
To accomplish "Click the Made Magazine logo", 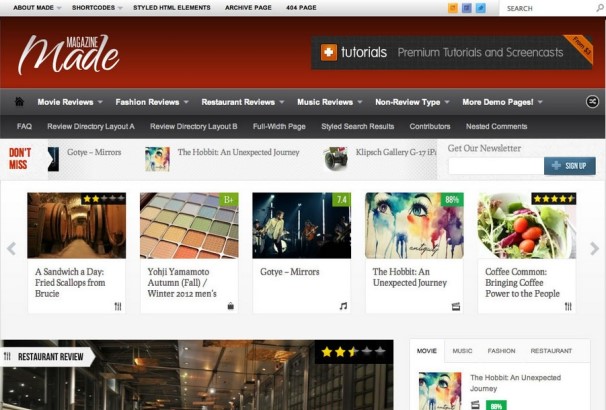I will tap(68, 55).
